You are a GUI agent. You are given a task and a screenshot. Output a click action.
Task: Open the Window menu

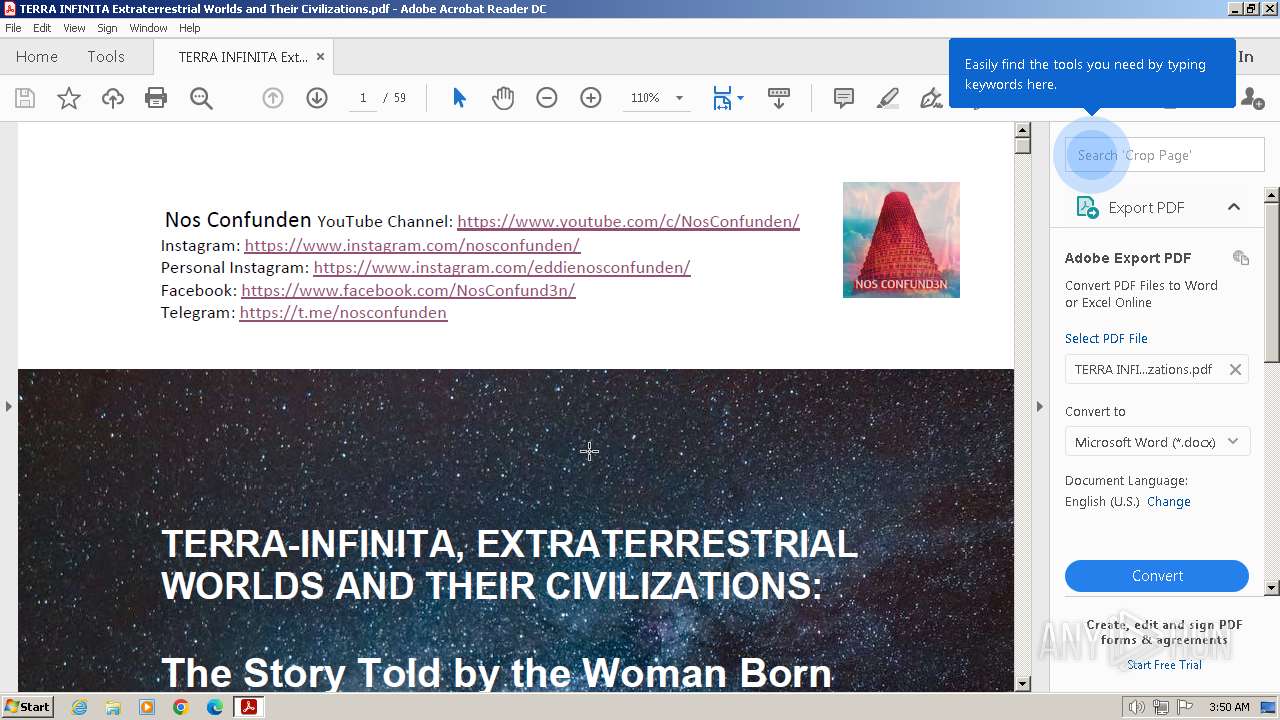point(148,28)
